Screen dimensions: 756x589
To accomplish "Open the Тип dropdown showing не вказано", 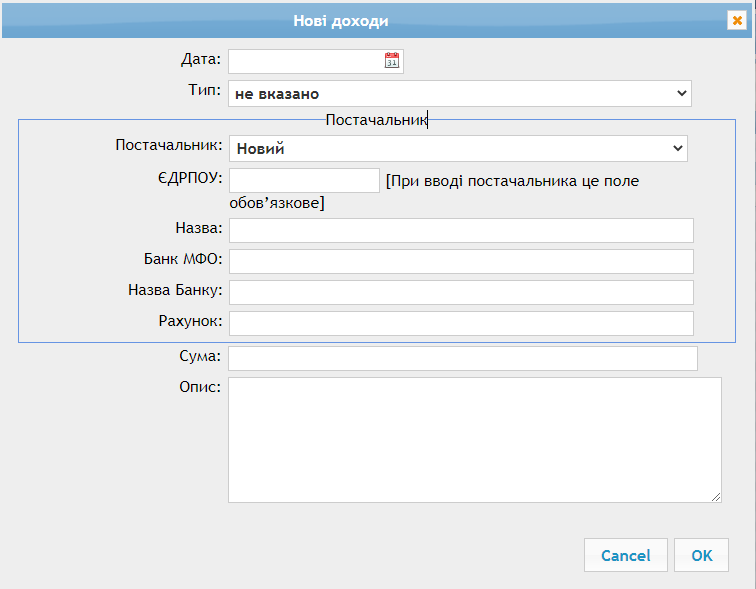I will [x=459, y=94].
